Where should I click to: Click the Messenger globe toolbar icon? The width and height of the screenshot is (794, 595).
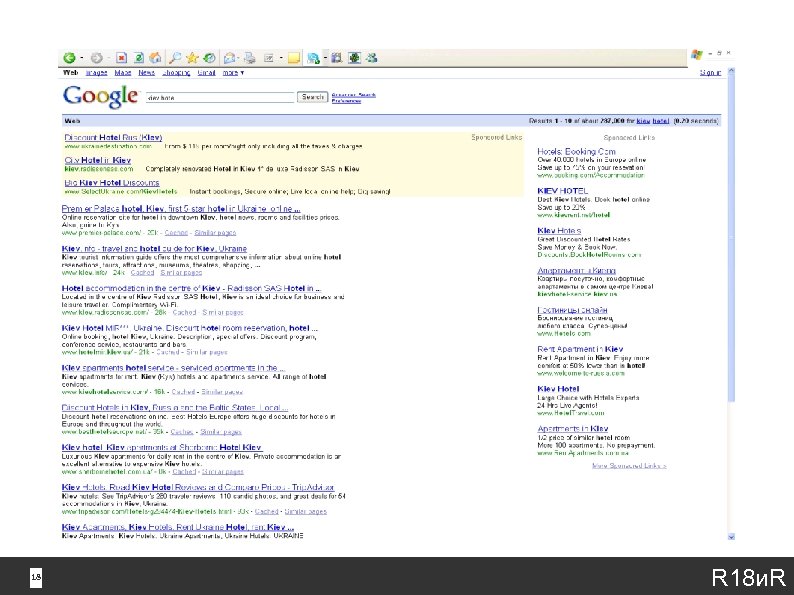pyautogui.click(x=313, y=58)
